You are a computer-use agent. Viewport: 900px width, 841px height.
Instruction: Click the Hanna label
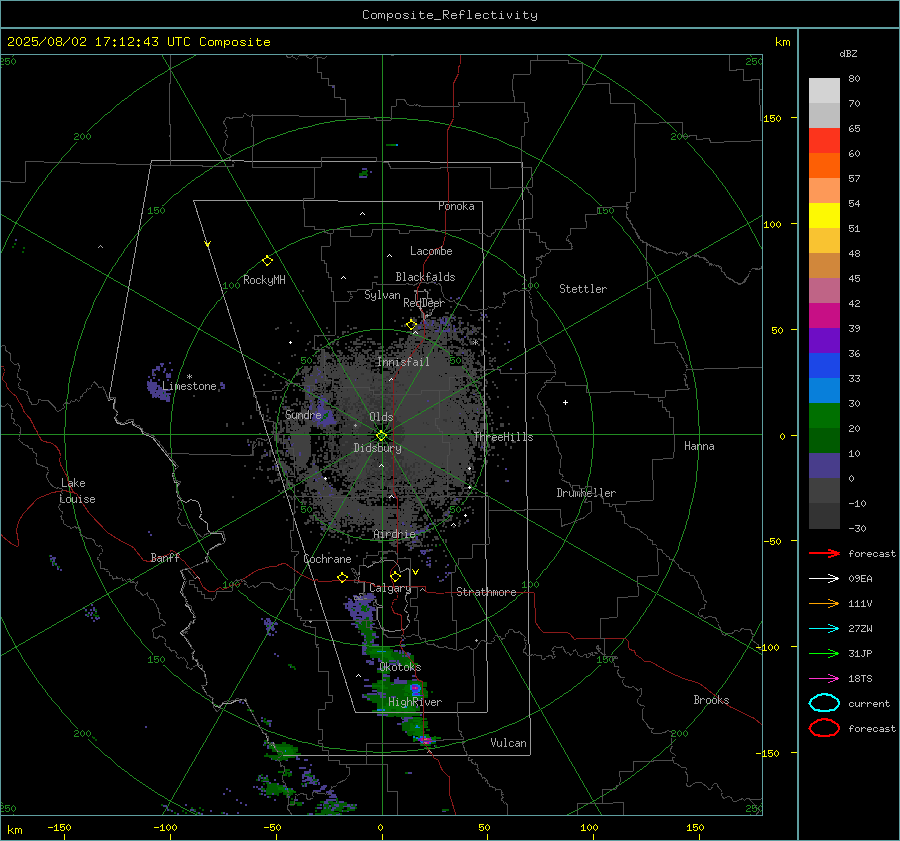699,446
